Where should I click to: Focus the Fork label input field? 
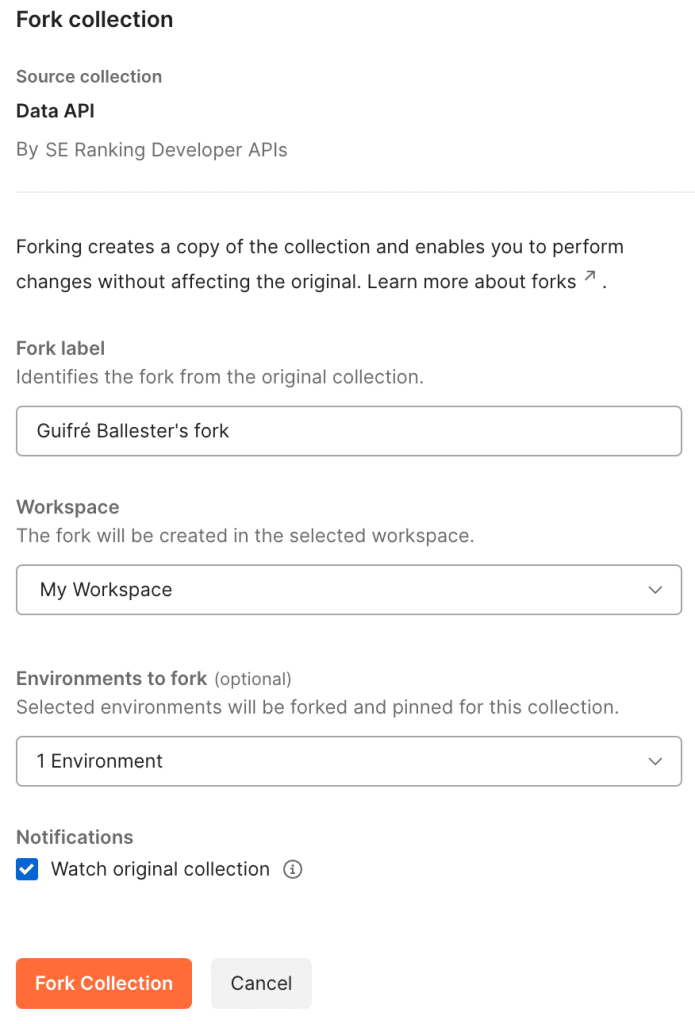[x=349, y=431]
